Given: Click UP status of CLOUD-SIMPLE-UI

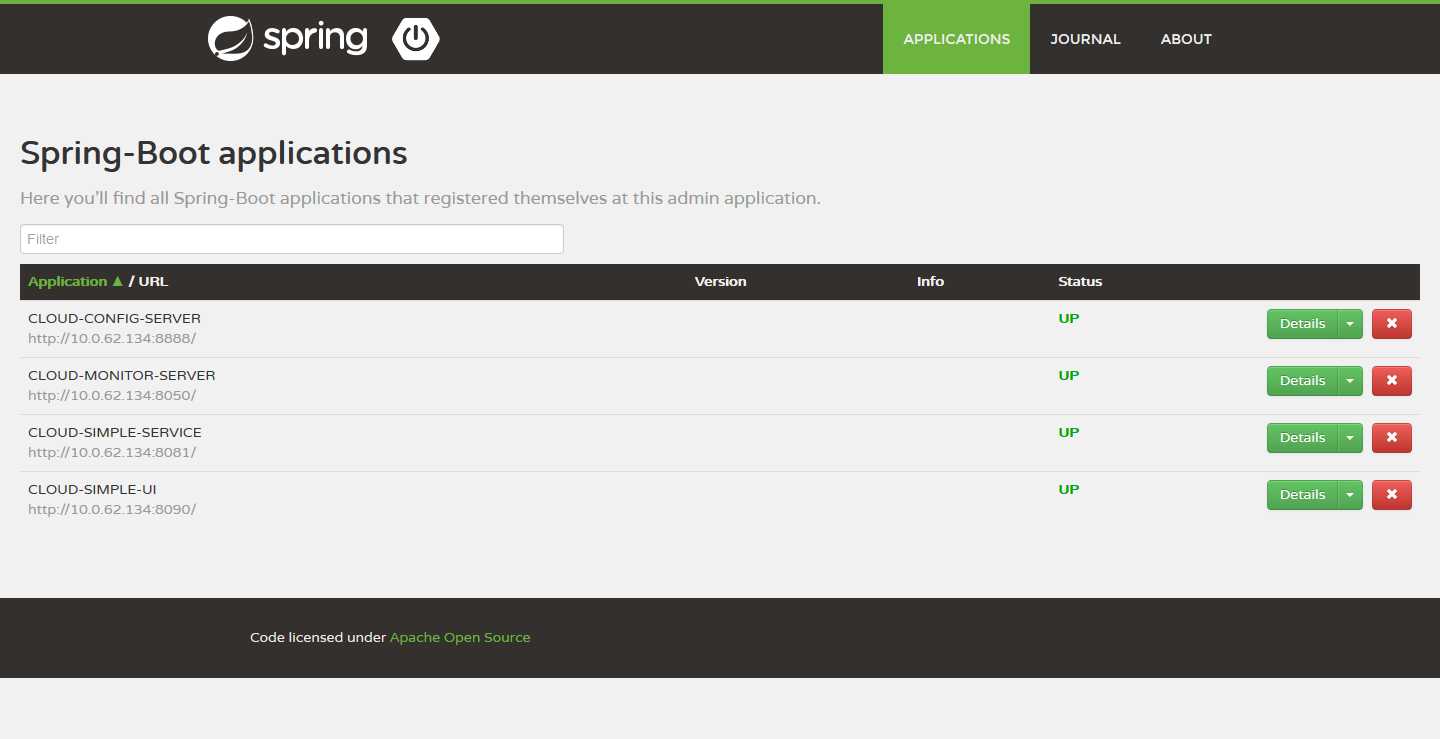Looking at the screenshot, I should [x=1069, y=490].
